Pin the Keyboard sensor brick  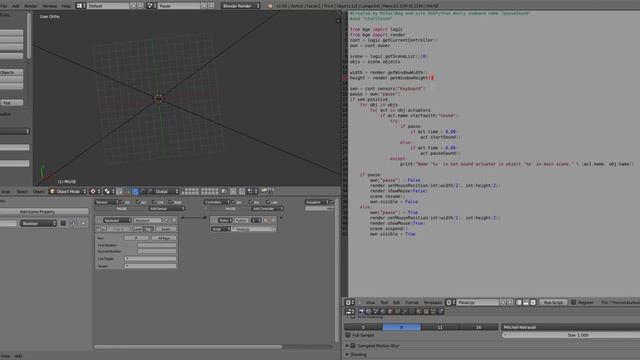click(167, 220)
